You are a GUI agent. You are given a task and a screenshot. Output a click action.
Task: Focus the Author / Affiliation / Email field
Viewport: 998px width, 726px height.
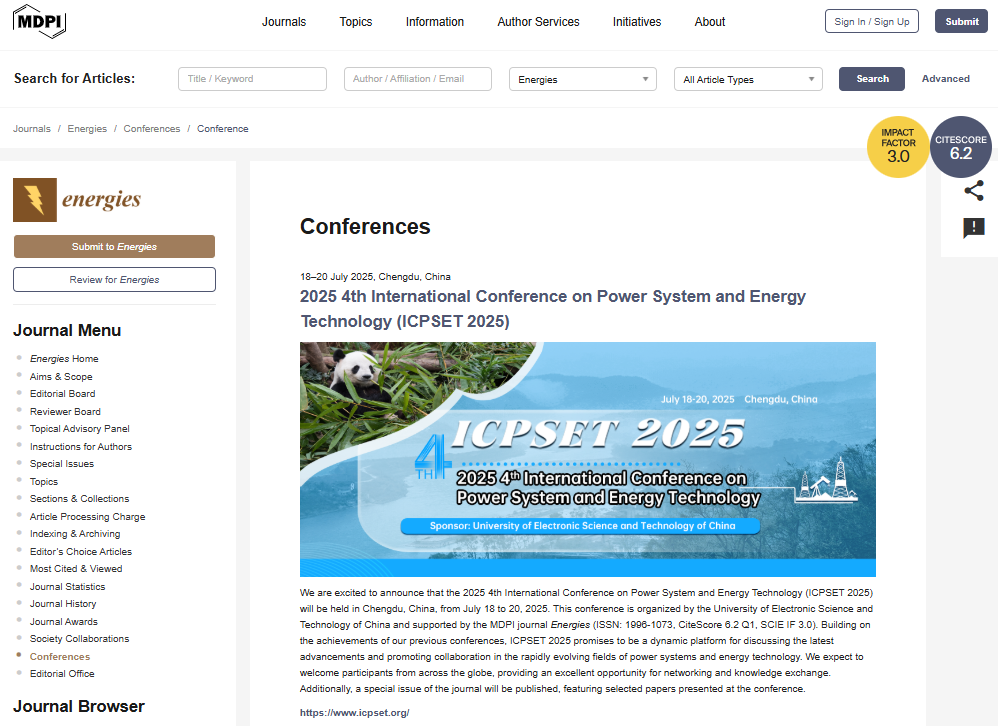[x=418, y=79]
